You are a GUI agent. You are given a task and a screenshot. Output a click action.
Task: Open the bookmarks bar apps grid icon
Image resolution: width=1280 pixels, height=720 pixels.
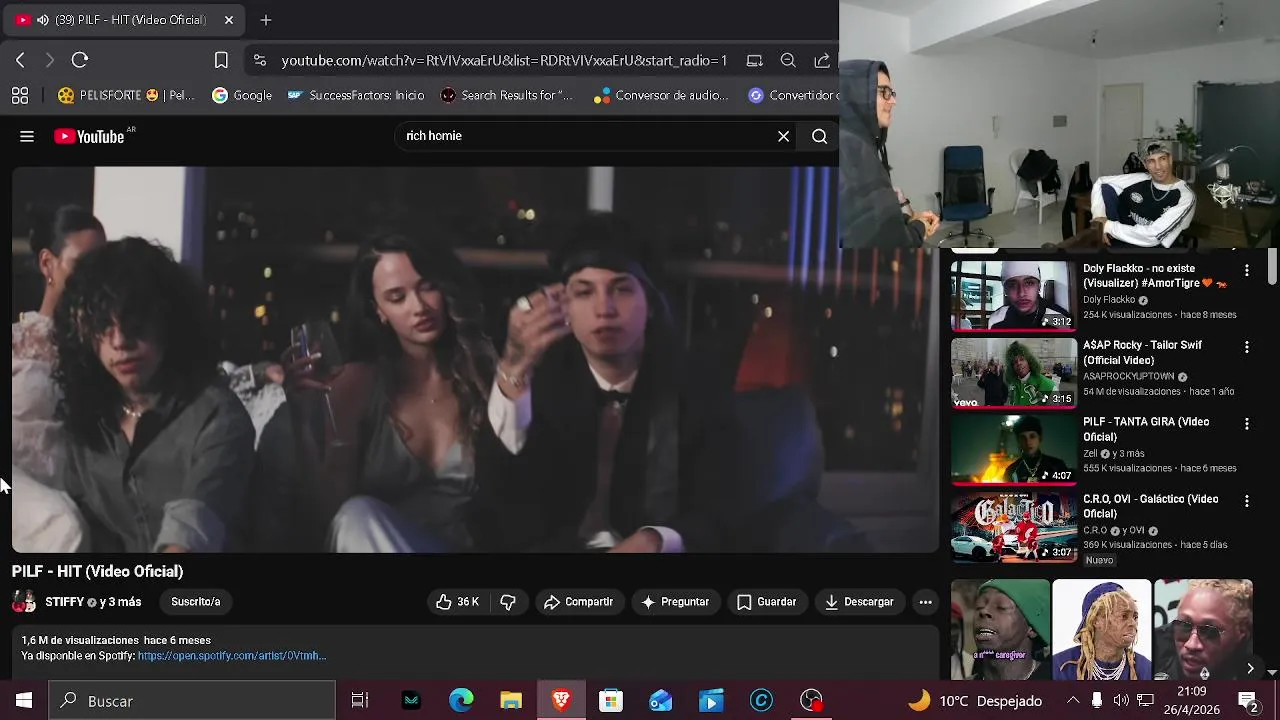point(20,95)
